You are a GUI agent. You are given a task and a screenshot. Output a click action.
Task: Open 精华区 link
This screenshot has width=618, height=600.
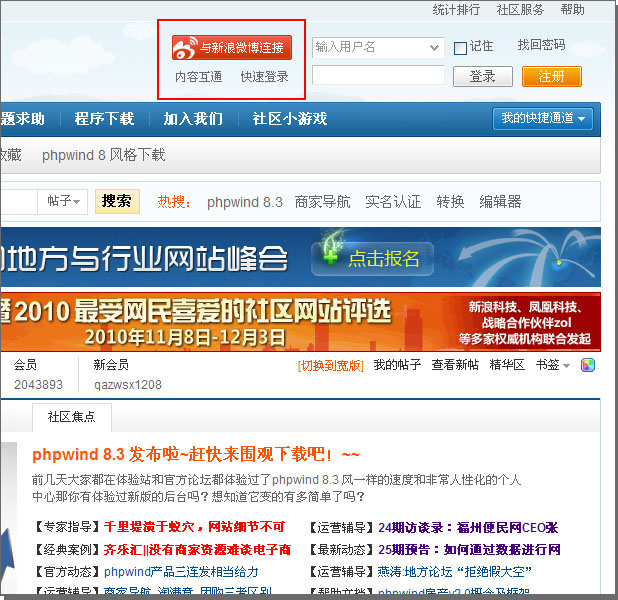pos(507,365)
